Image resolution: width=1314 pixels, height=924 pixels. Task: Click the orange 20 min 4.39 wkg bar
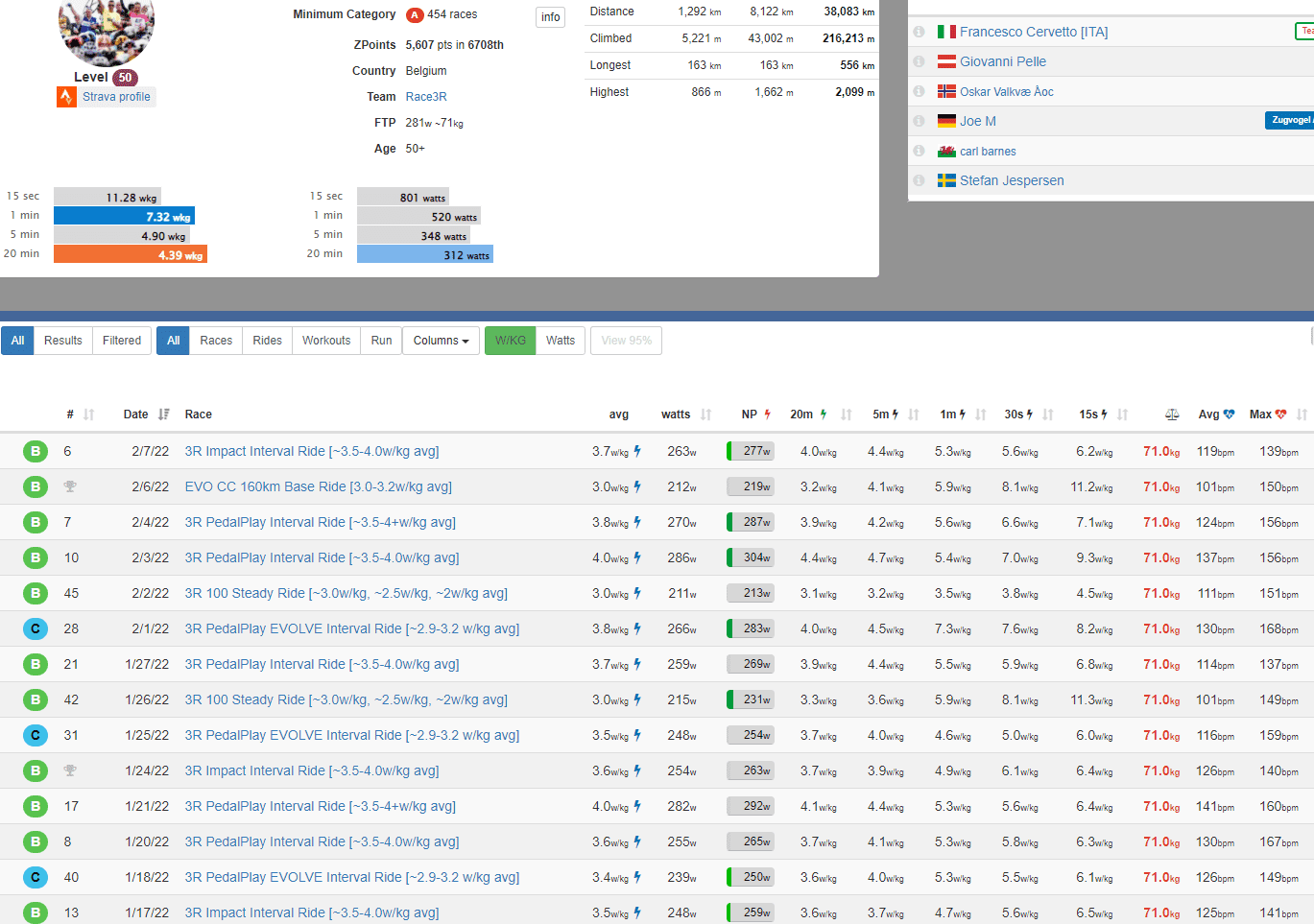(131, 254)
